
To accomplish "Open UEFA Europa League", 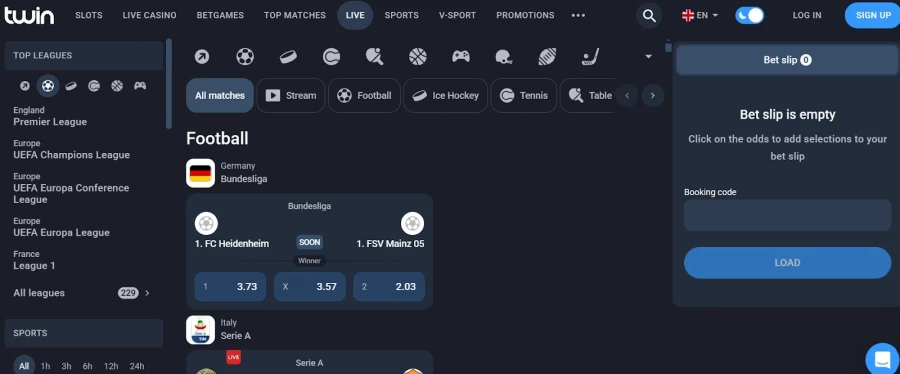I will pyautogui.click(x=61, y=227).
